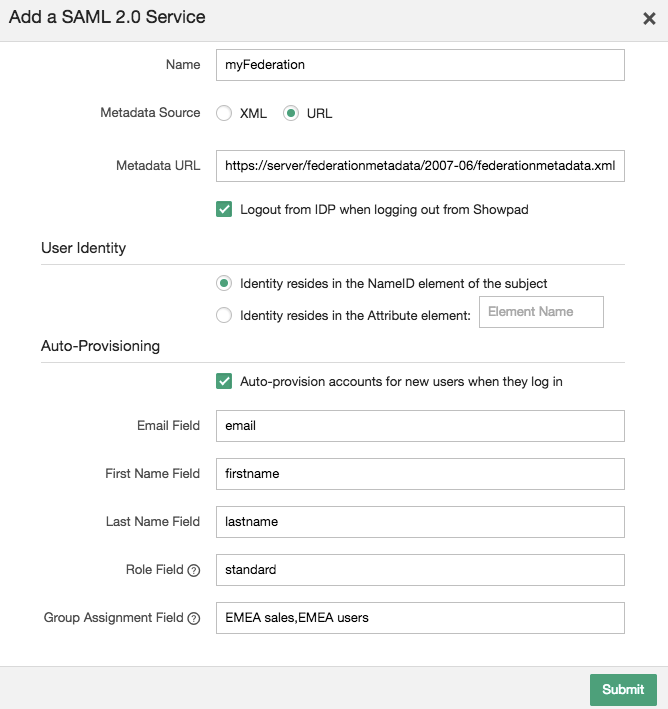Toggle Logout from IDP when logging out checkbox
Screen dimensions: 668x709
tap(224, 210)
